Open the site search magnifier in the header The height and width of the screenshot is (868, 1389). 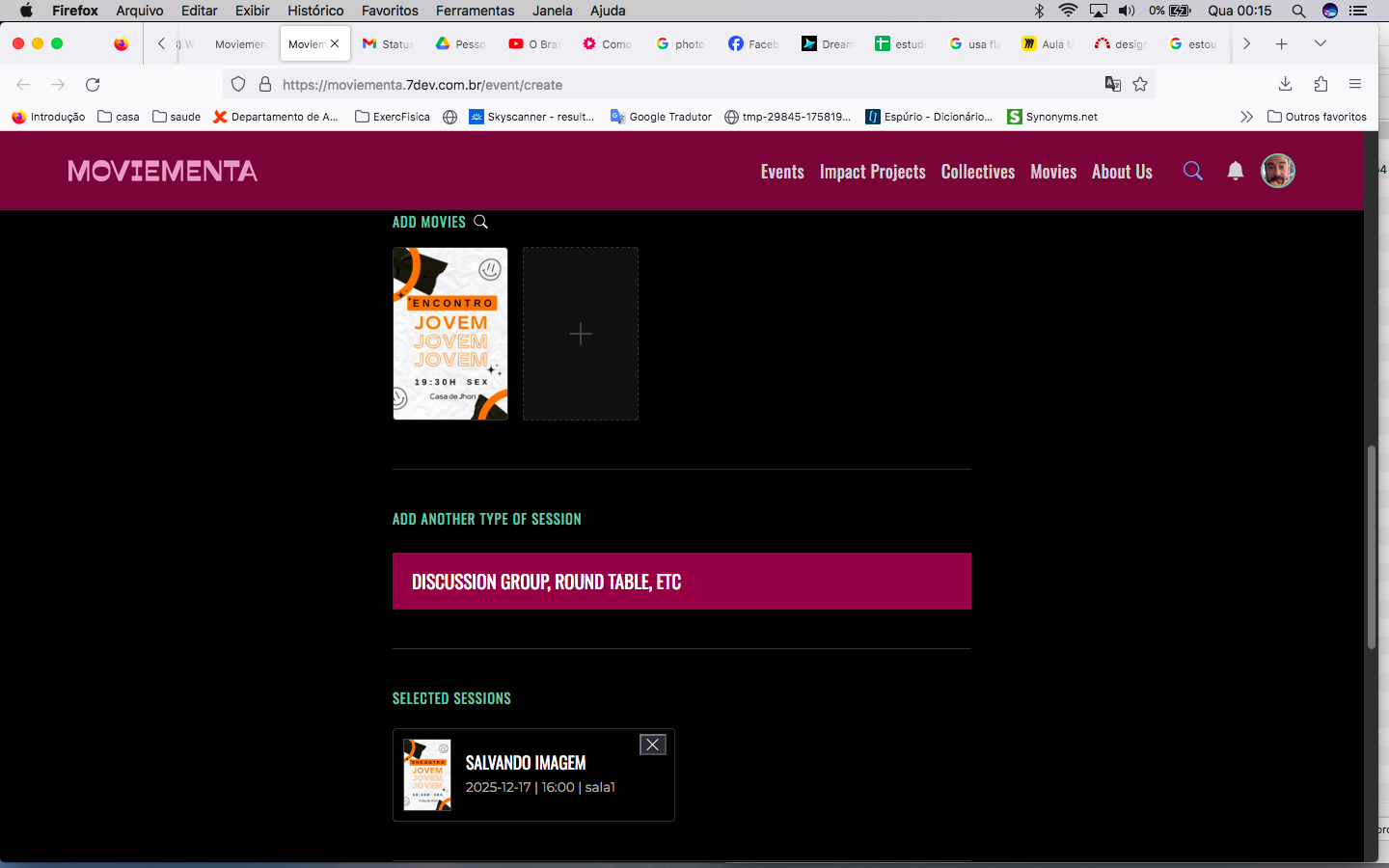click(x=1192, y=171)
